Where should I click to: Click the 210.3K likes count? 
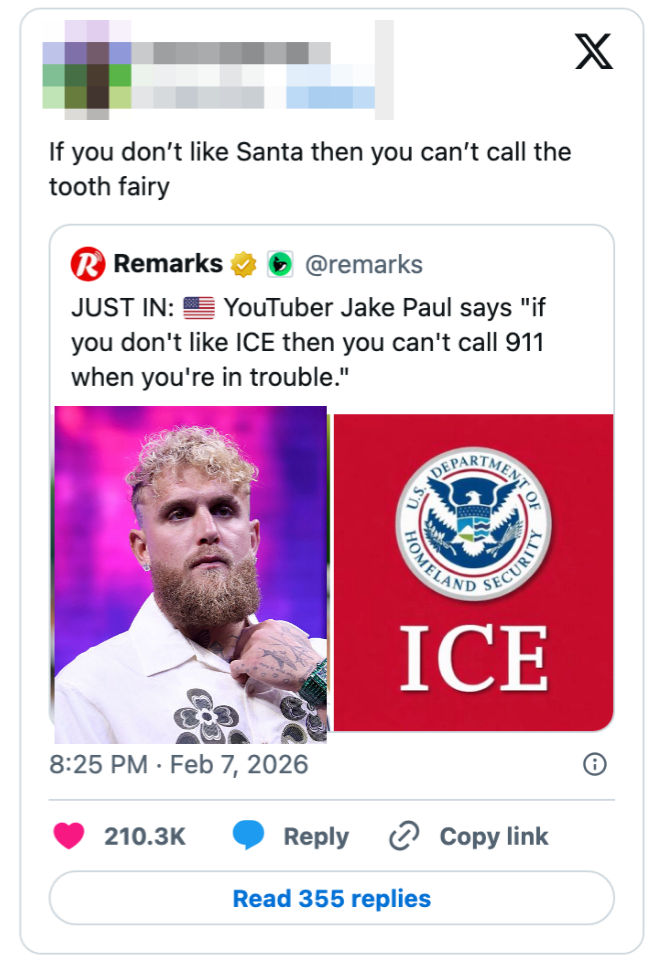click(145, 836)
